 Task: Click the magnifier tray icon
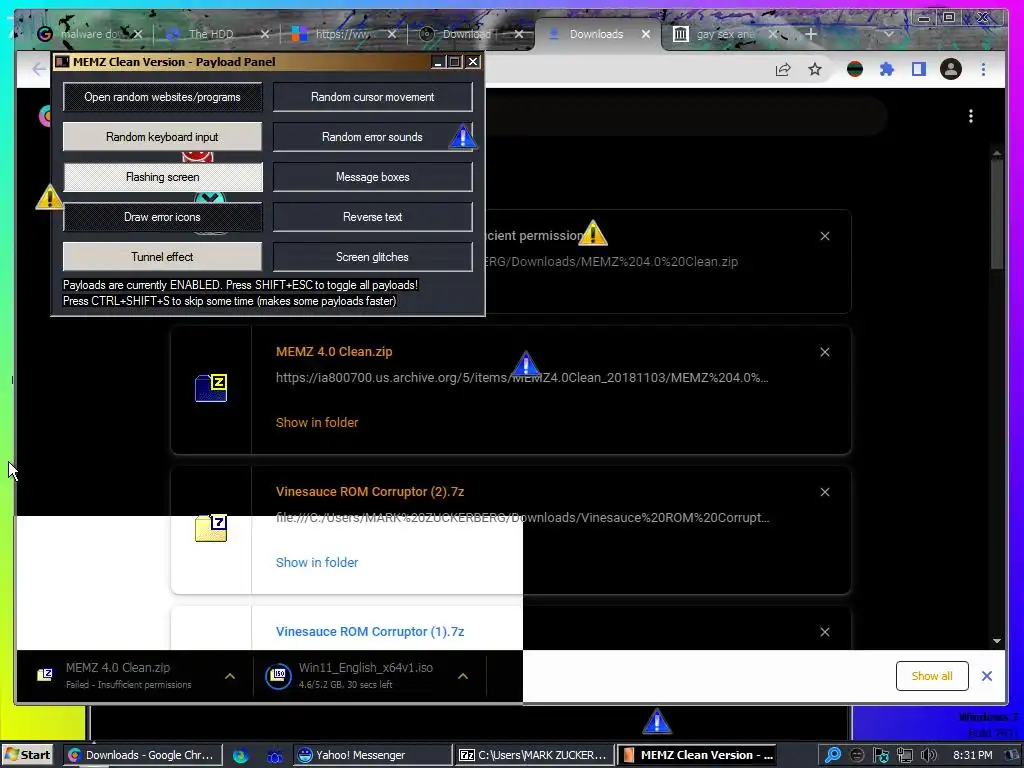coord(833,755)
